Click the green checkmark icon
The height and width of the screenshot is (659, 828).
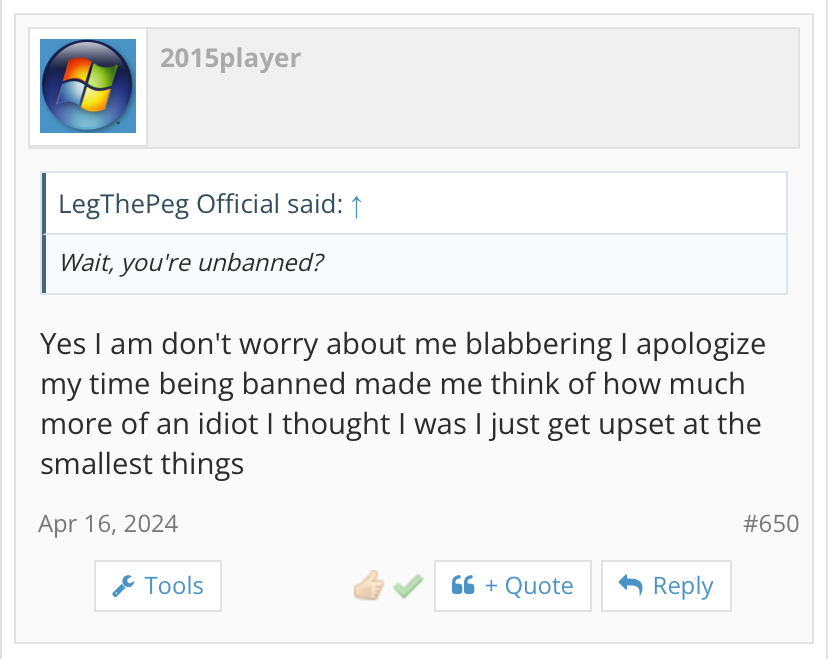point(407,586)
